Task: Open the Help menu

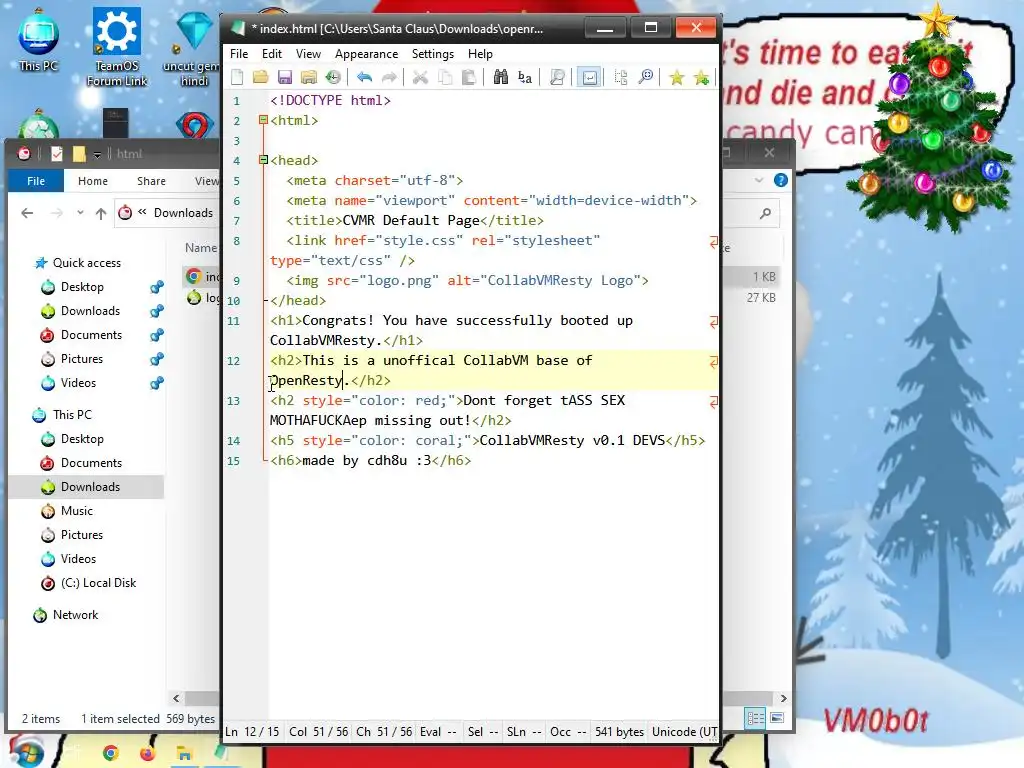Action: (x=480, y=54)
